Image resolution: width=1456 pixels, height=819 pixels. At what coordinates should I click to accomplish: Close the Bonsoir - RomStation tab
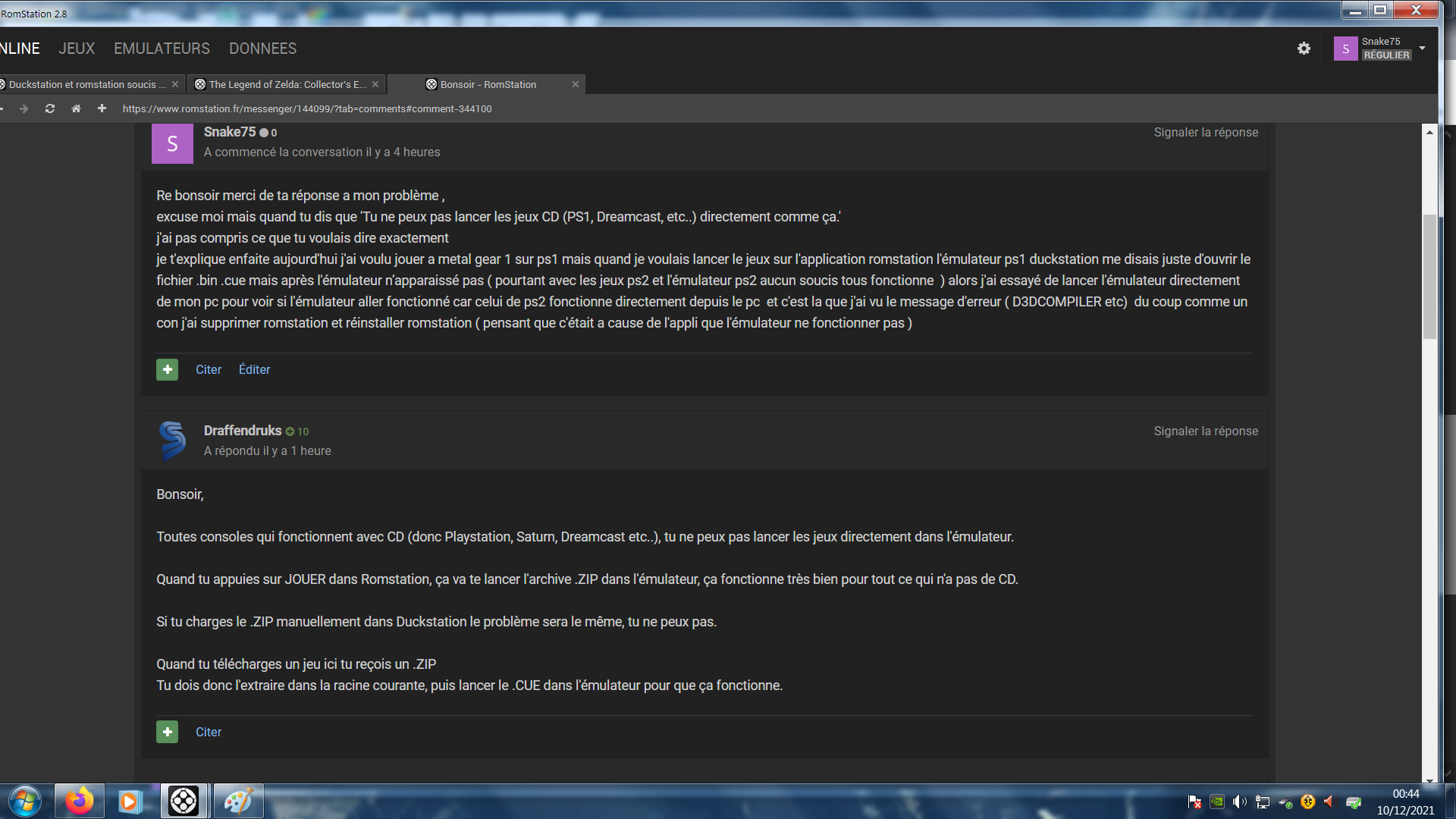coord(576,84)
